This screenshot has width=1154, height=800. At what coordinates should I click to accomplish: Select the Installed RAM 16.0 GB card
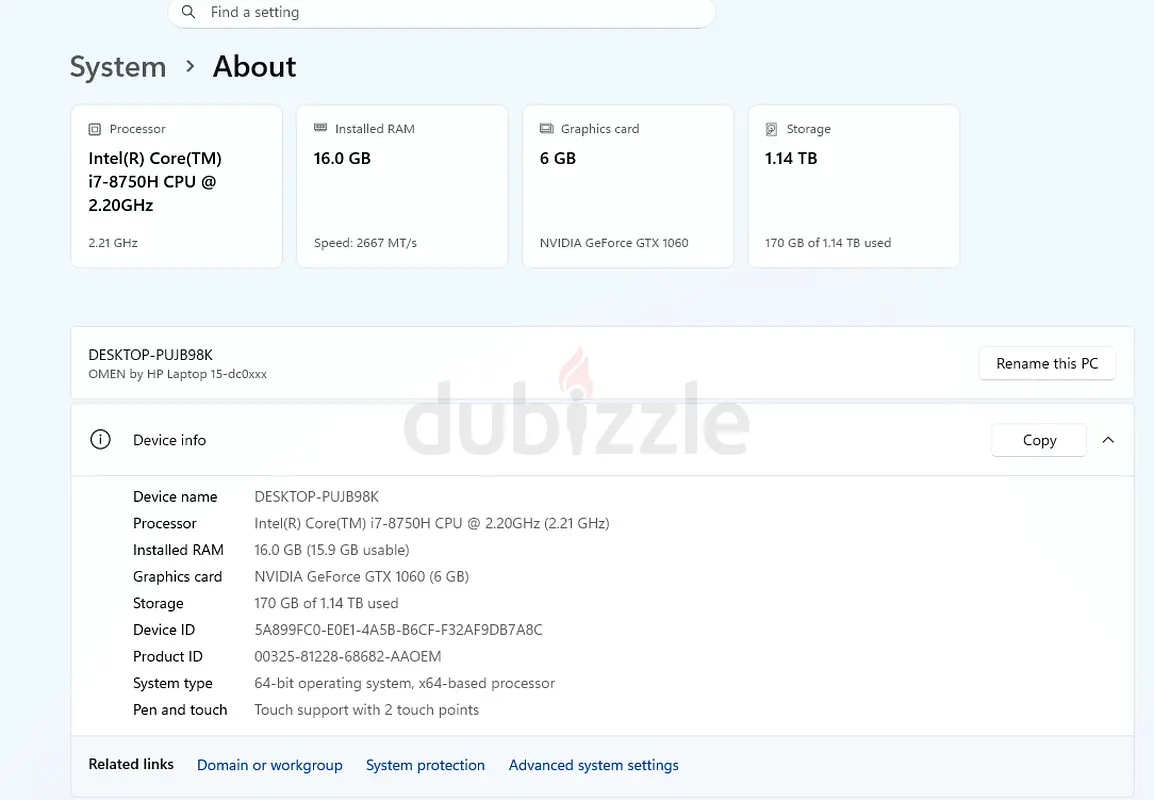click(x=402, y=186)
